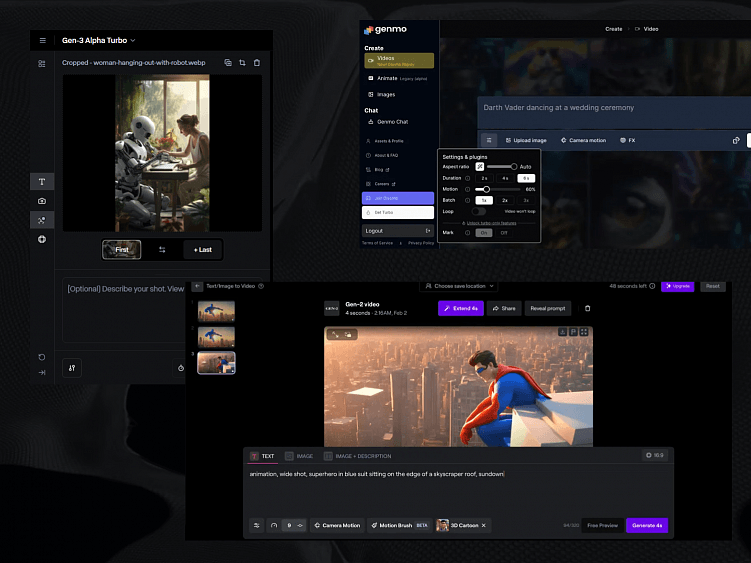Adjust the Aspect ratio slider in Genmo
This screenshot has height=563, width=751.
pyautogui.click(x=502, y=167)
